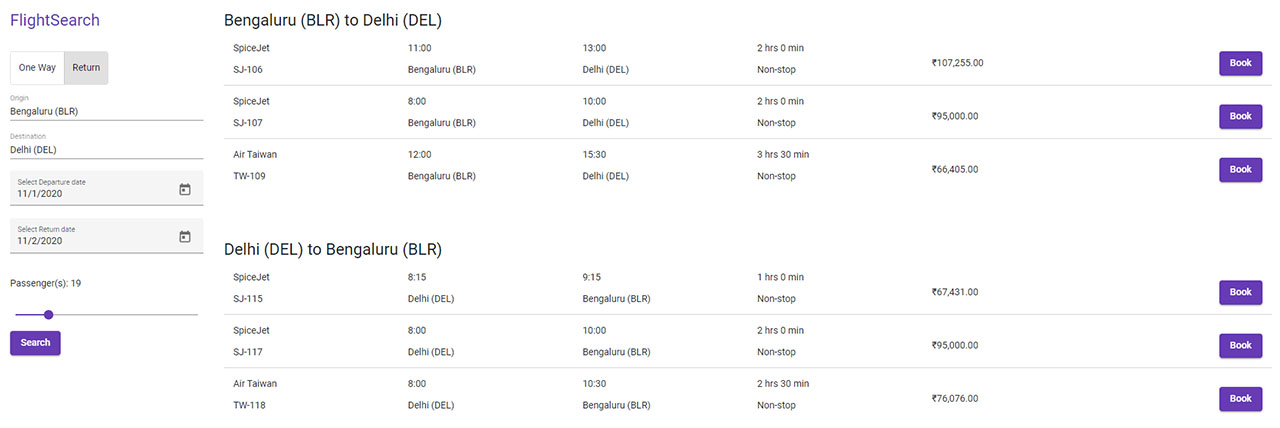Book SpiceJet flight SJ-117
The width and height of the screenshot is (1280, 428).
(x=1240, y=345)
